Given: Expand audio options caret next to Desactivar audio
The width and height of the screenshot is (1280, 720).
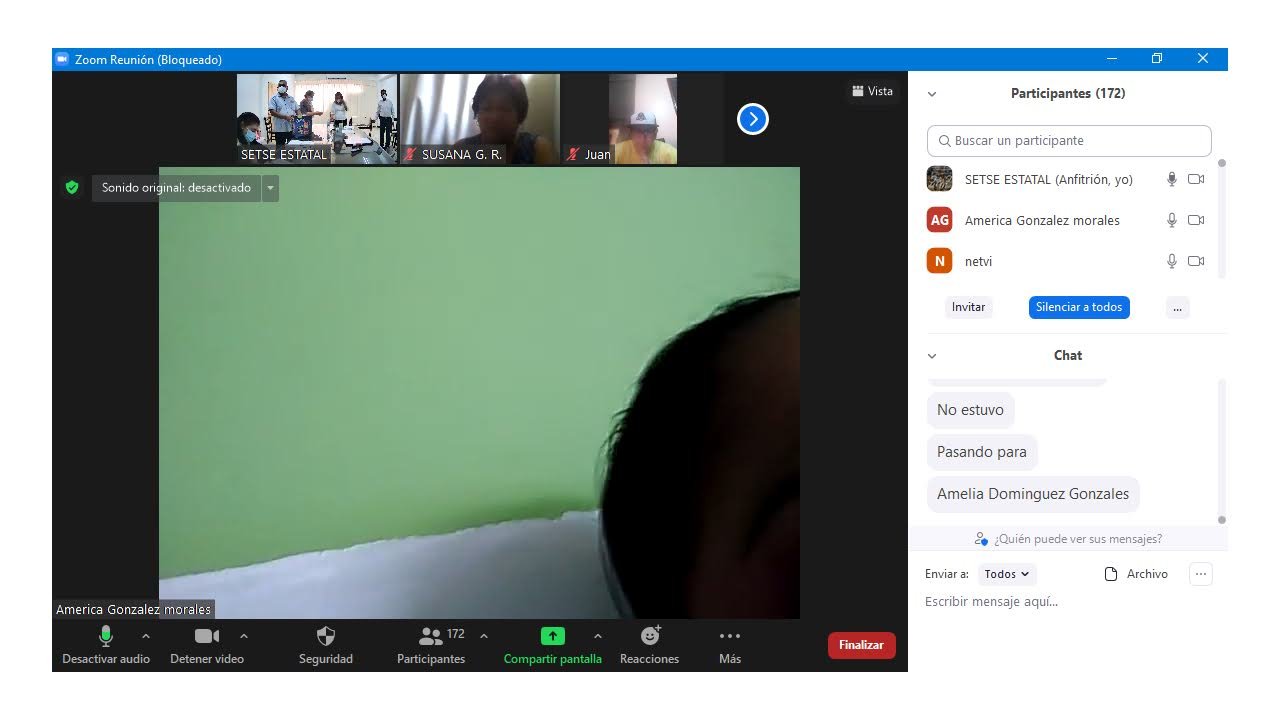Looking at the screenshot, I should point(146,636).
